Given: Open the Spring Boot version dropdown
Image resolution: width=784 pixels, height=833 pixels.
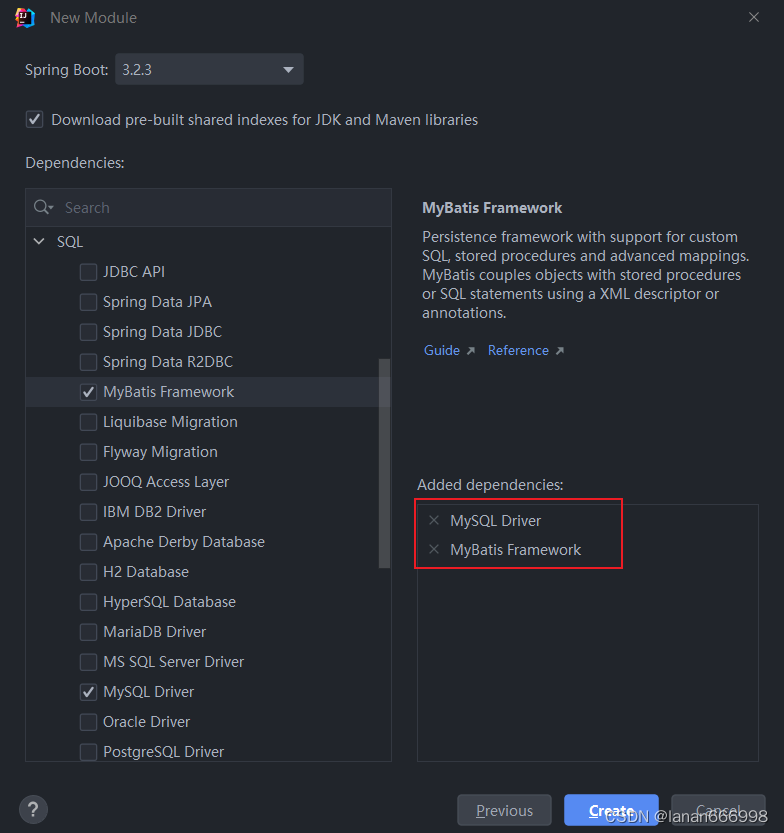Looking at the screenshot, I should pyautogui.click(x=209, y=69).
